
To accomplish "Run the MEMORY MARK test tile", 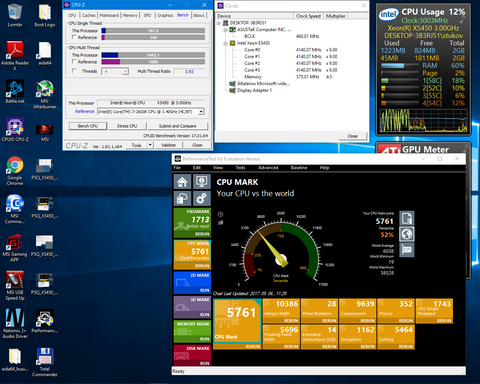I will (192, 331).
